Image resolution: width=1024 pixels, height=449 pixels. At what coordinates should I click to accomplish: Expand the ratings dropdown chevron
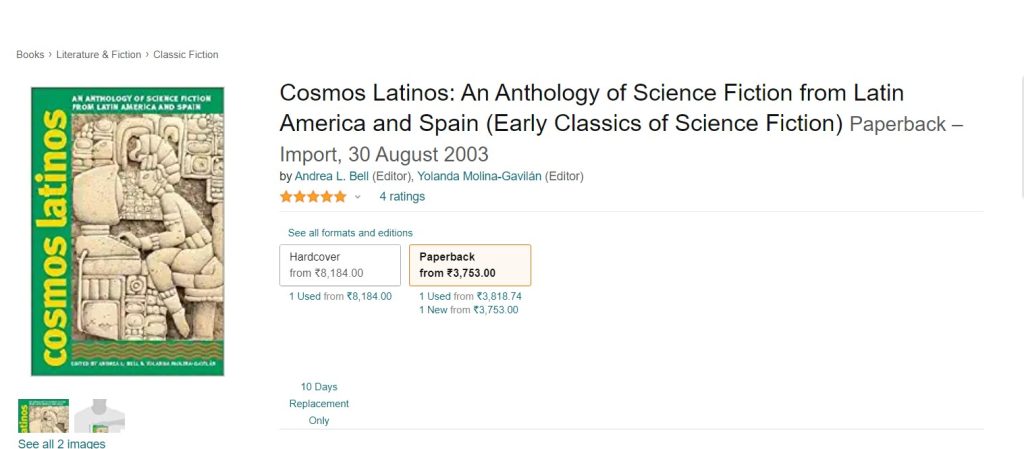click(x=358, y=197)
